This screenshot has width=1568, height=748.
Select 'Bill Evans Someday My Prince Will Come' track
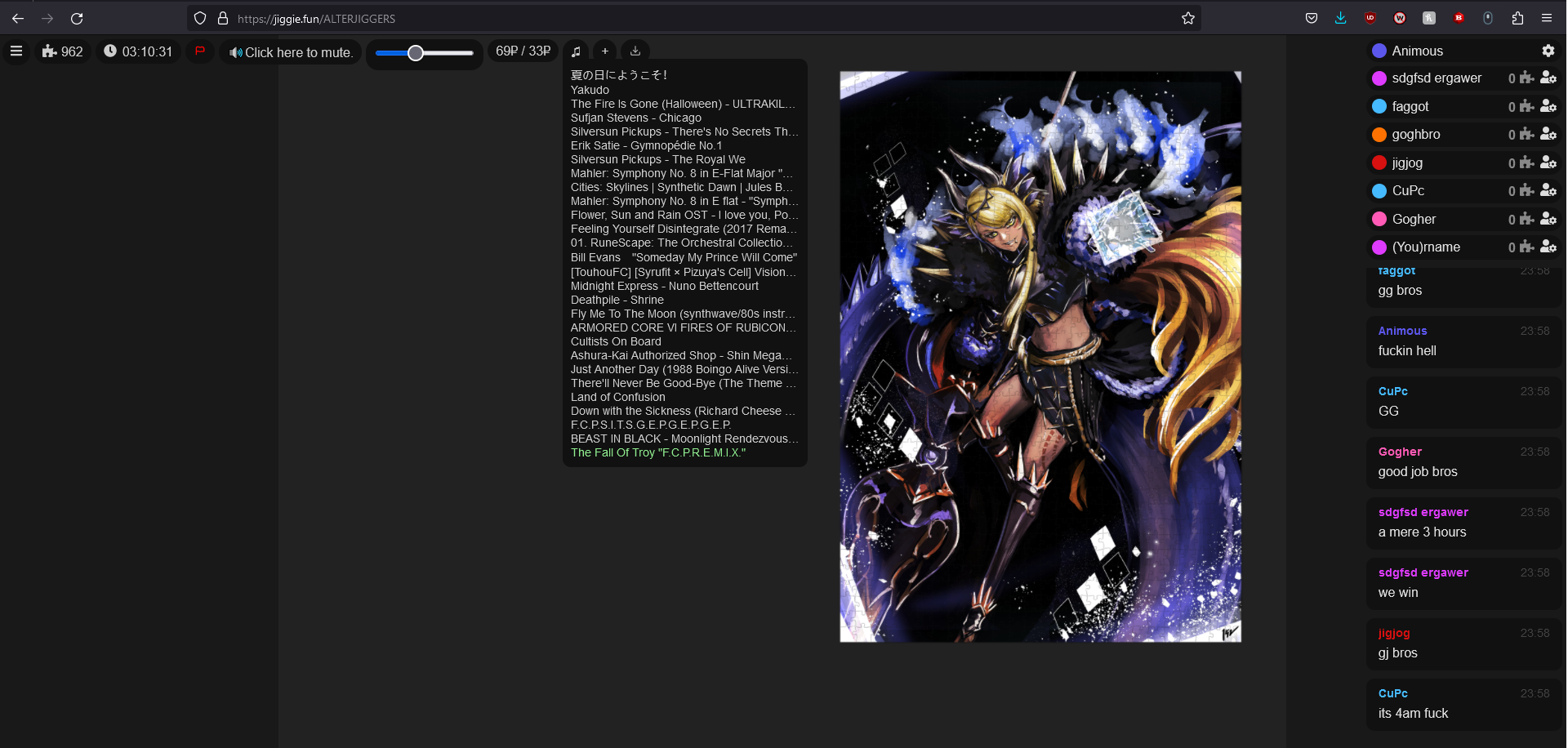[684, 258]
